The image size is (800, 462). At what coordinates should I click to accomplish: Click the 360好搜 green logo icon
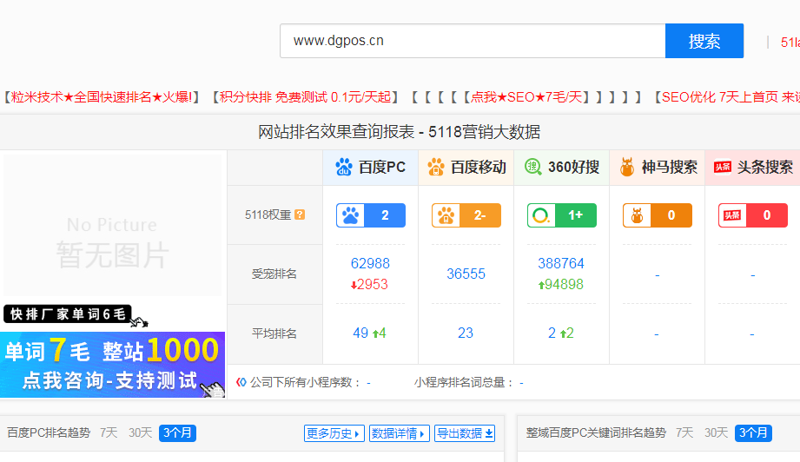coord(534,167)
